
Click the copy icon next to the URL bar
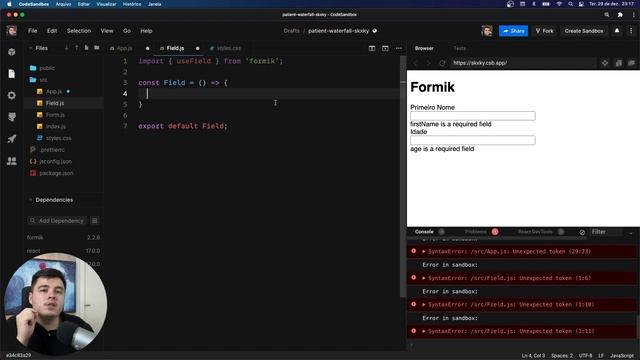[x=619, y=63]
